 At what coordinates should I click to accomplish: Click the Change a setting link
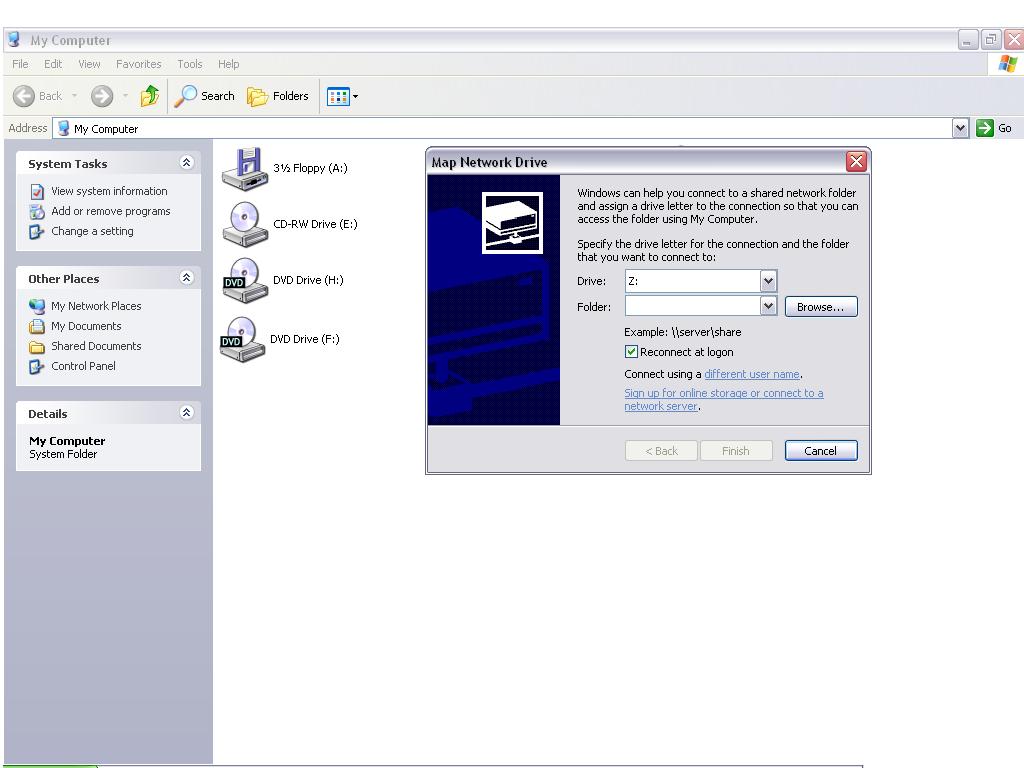(92, 231)
